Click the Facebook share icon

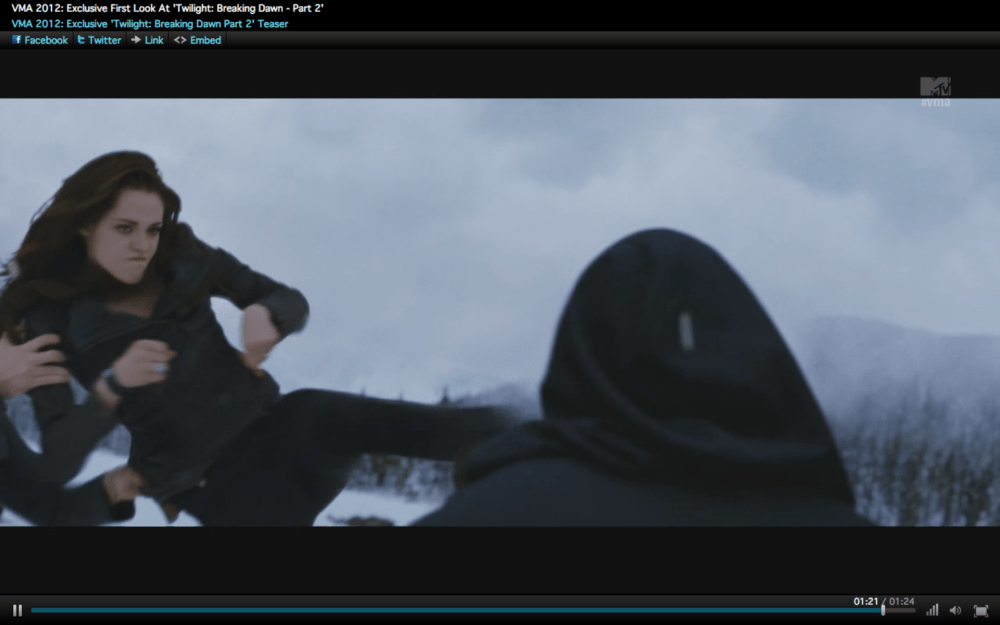click(x=17, y=40)
